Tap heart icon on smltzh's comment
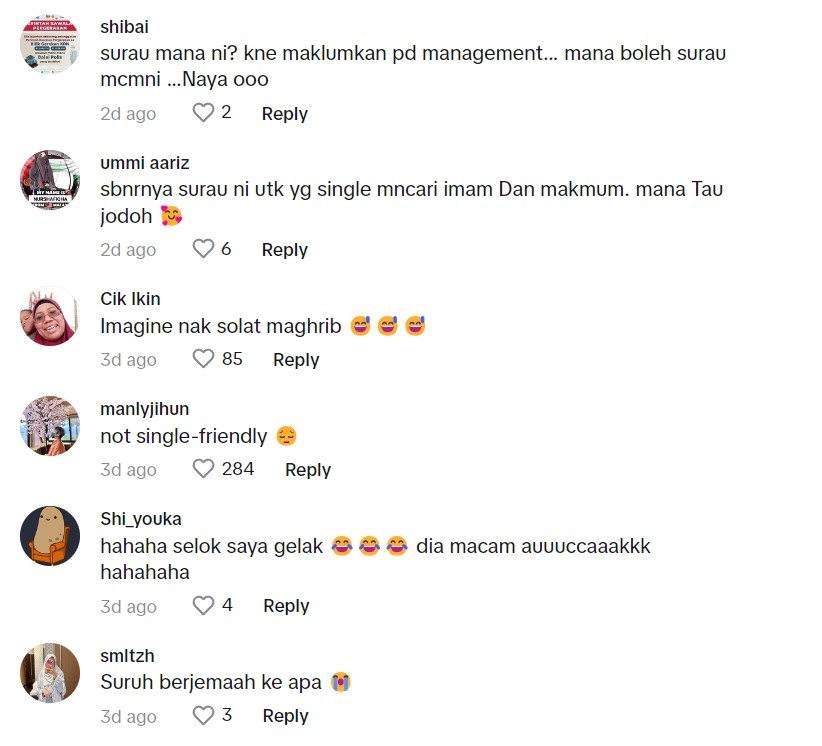Viewport: 822px width, 746px height. click(203, 716)
